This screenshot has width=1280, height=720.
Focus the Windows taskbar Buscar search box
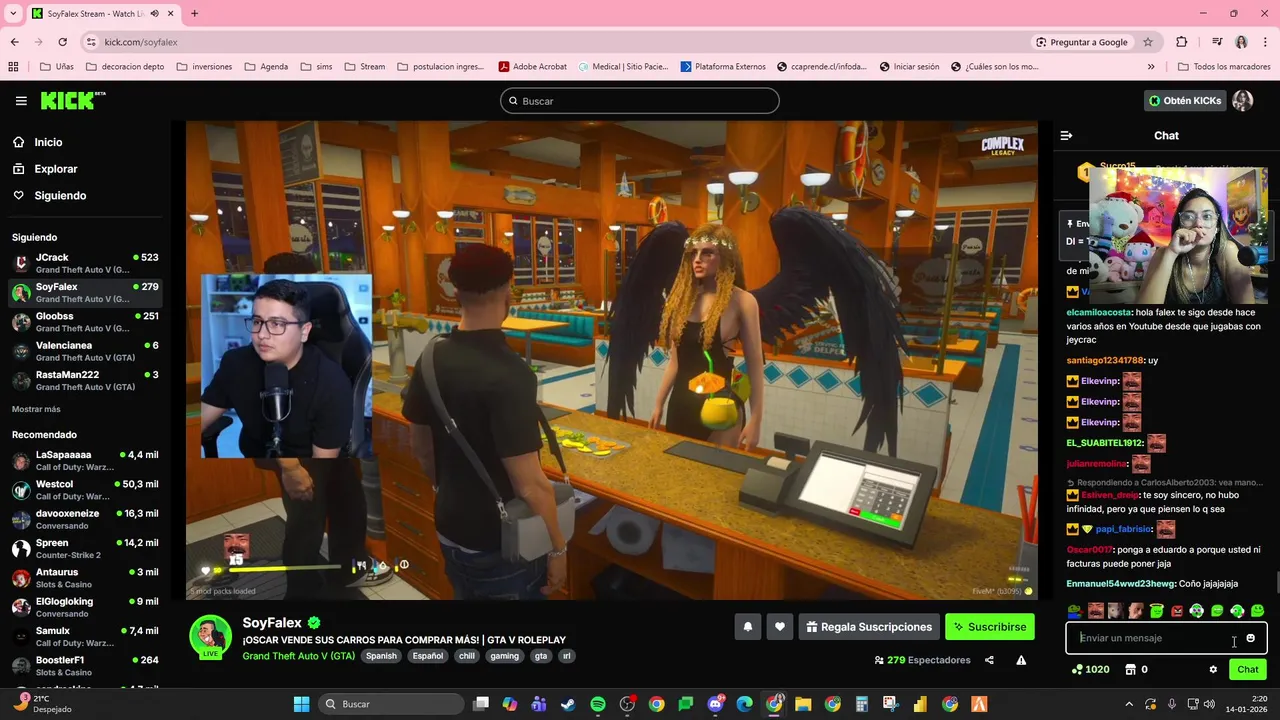click(392, 704)
